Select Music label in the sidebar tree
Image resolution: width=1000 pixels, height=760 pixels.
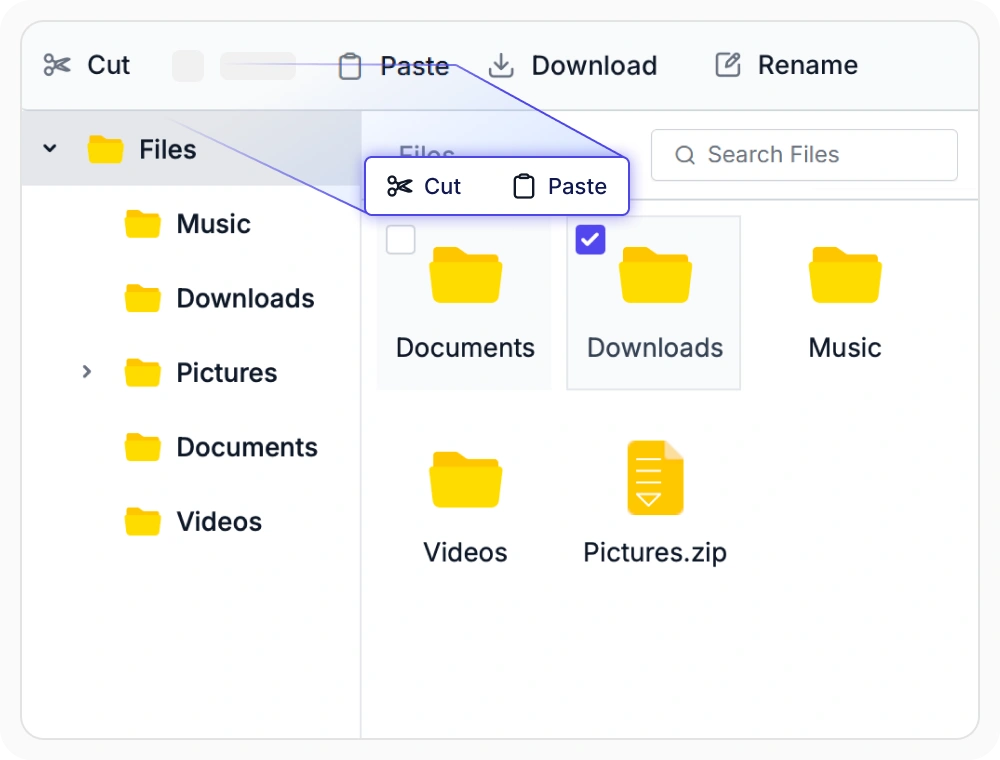pos(214,224)
